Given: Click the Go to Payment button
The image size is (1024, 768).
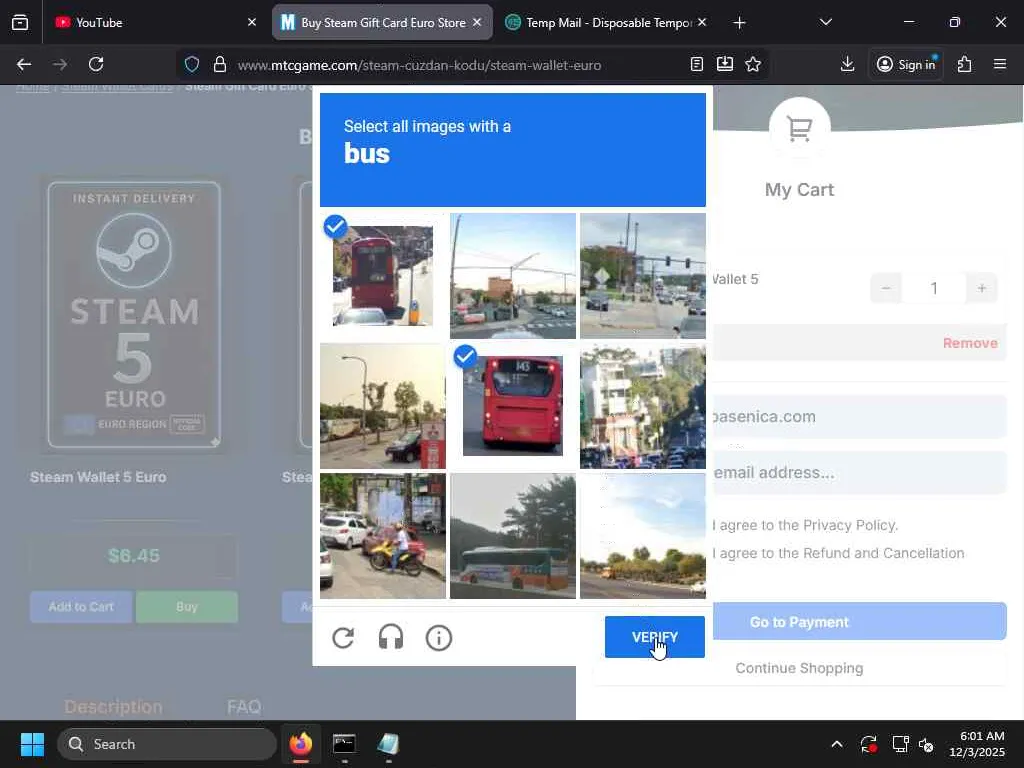Looking at the screenshot, I should pos(859,622).
